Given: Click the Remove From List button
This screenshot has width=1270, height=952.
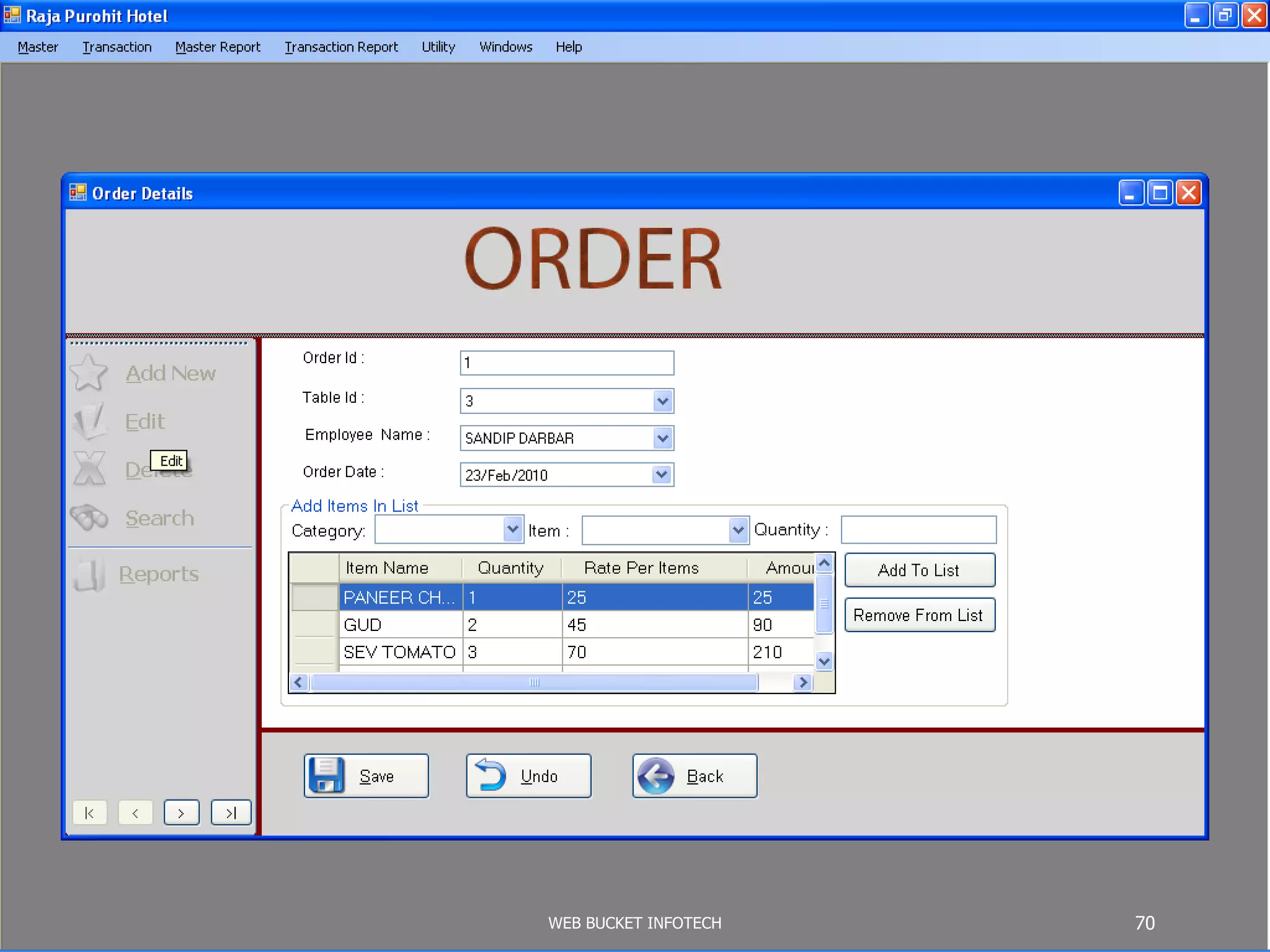Looking at the screenshot, I should (920, 615).
